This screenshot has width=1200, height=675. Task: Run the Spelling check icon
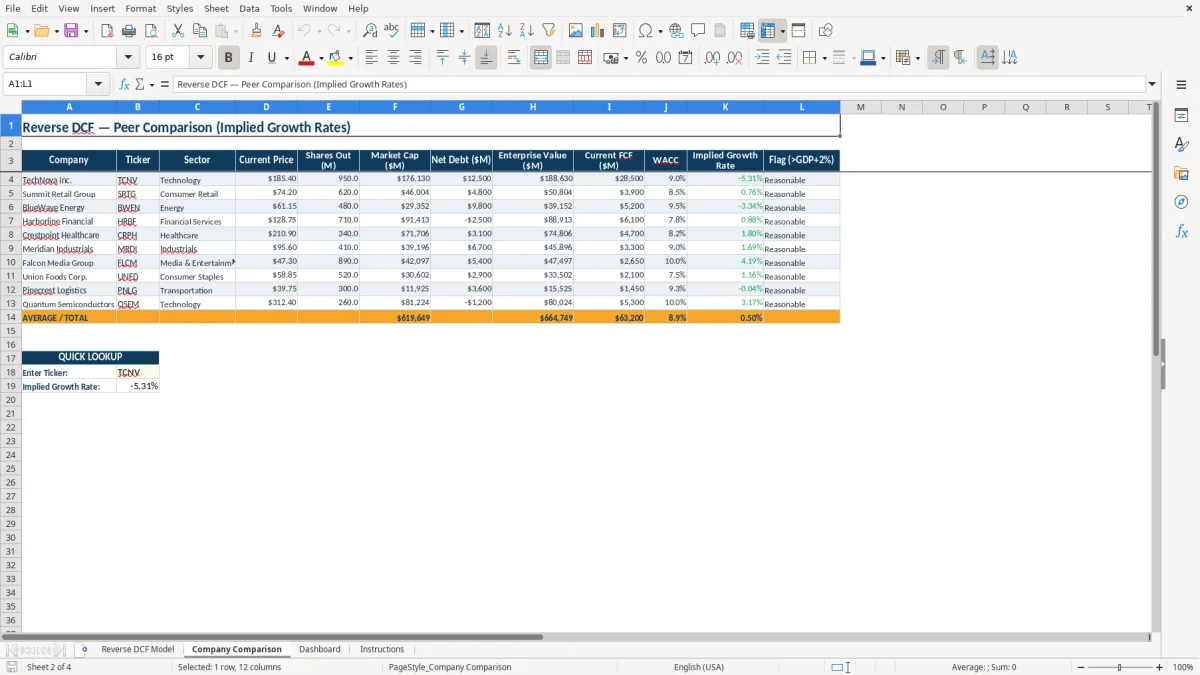point(391,31)
